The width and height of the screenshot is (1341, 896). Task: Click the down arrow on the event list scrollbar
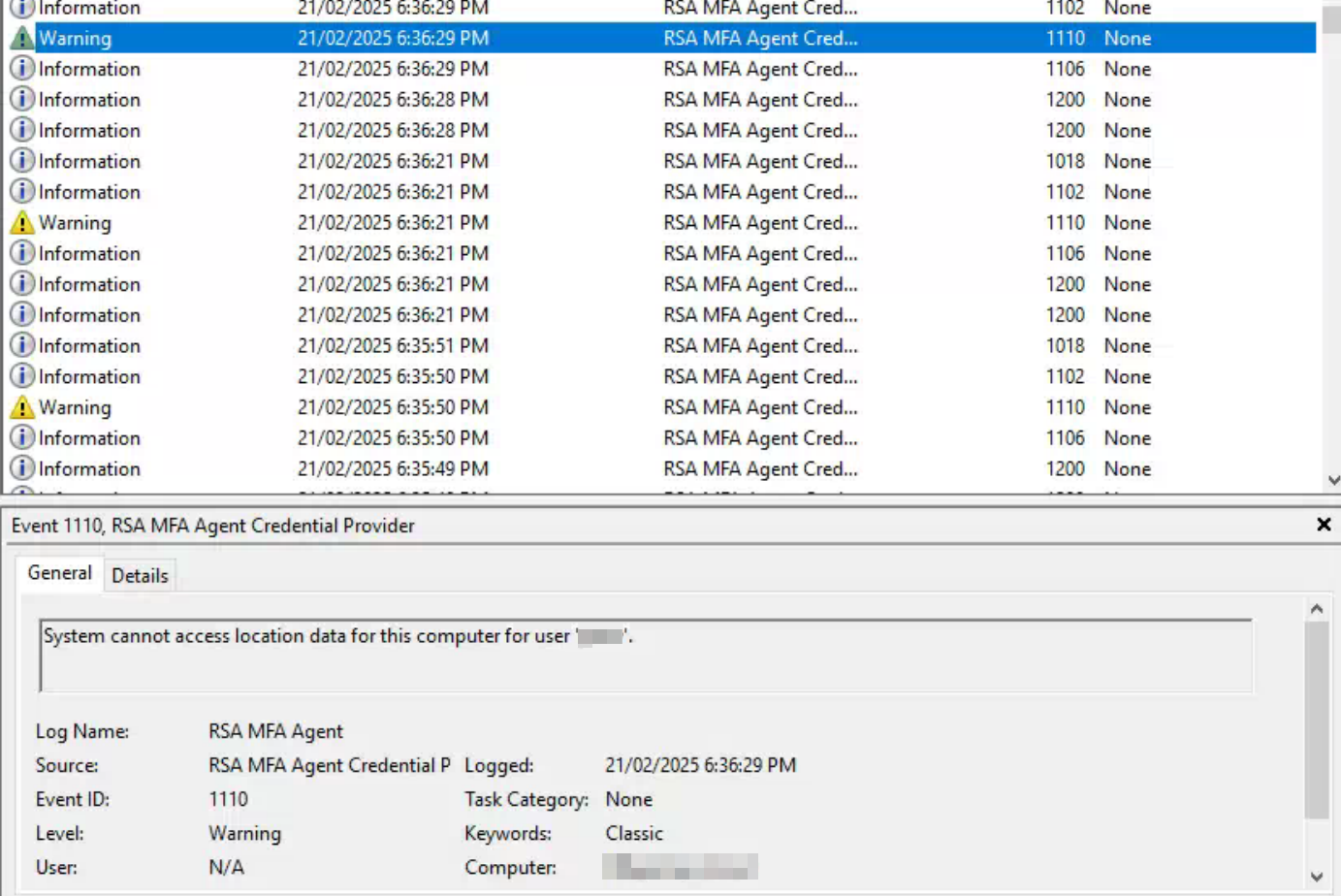pos(1332,477)
